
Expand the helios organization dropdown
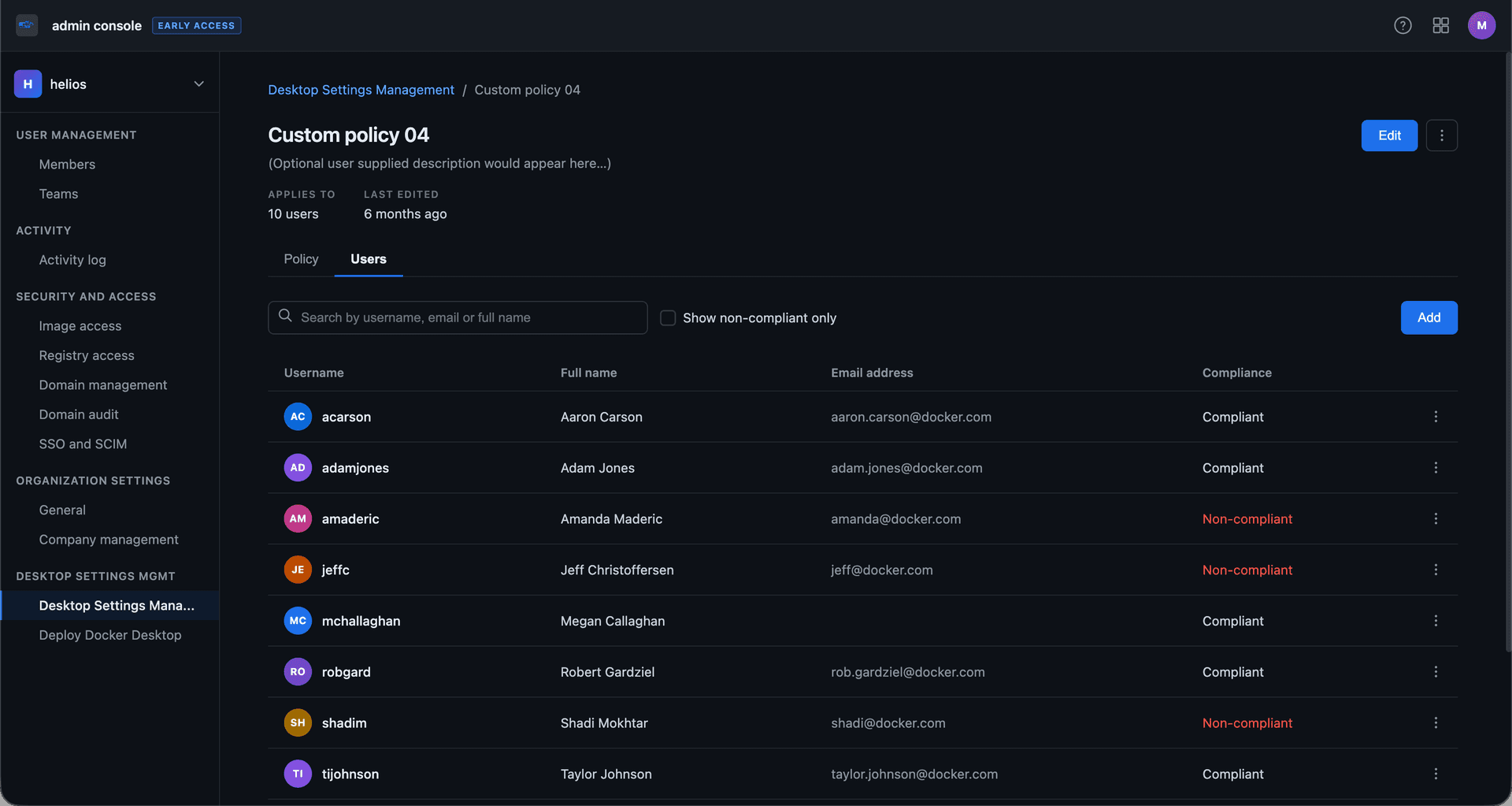(x=198, y=84)
